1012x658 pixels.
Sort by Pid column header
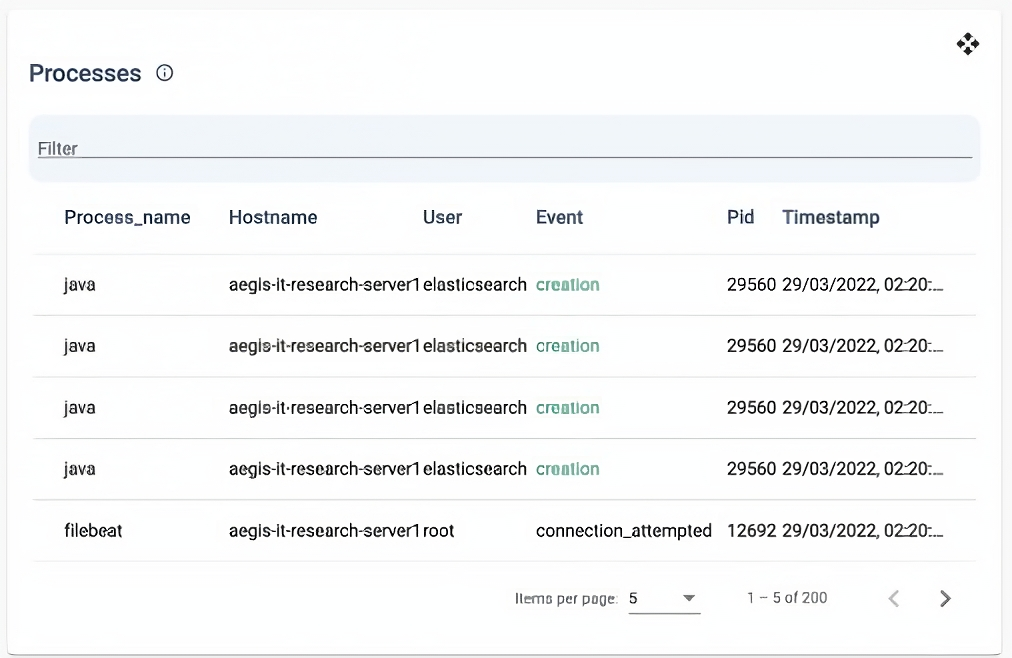point(740,217)
